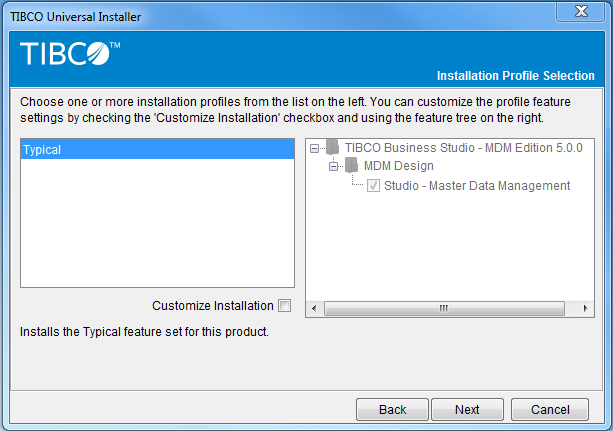The width and height of the screenshot is (613, 431).
Task: Click the feature tree scroll left arrow
Action: pyautogui.click(x=314, y=308)
